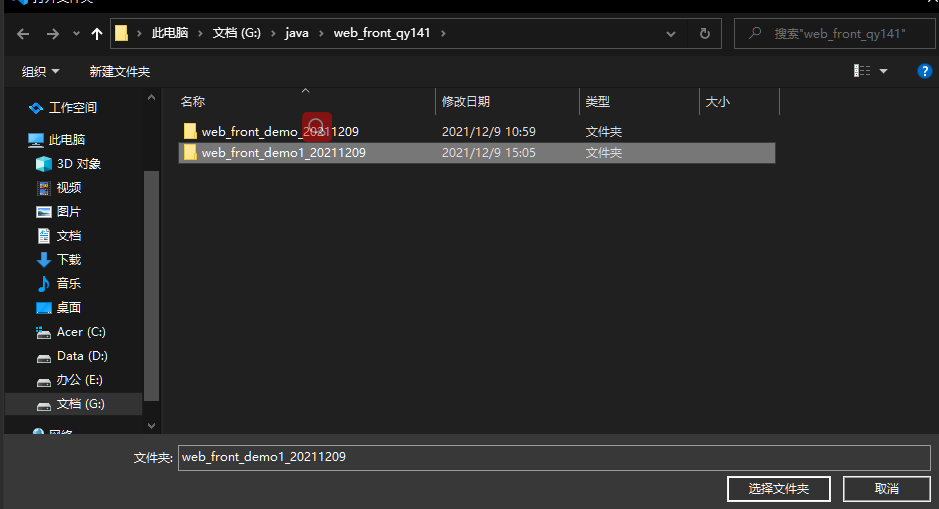
Task: Sort by 大小 column header
Action: [717, 102]
